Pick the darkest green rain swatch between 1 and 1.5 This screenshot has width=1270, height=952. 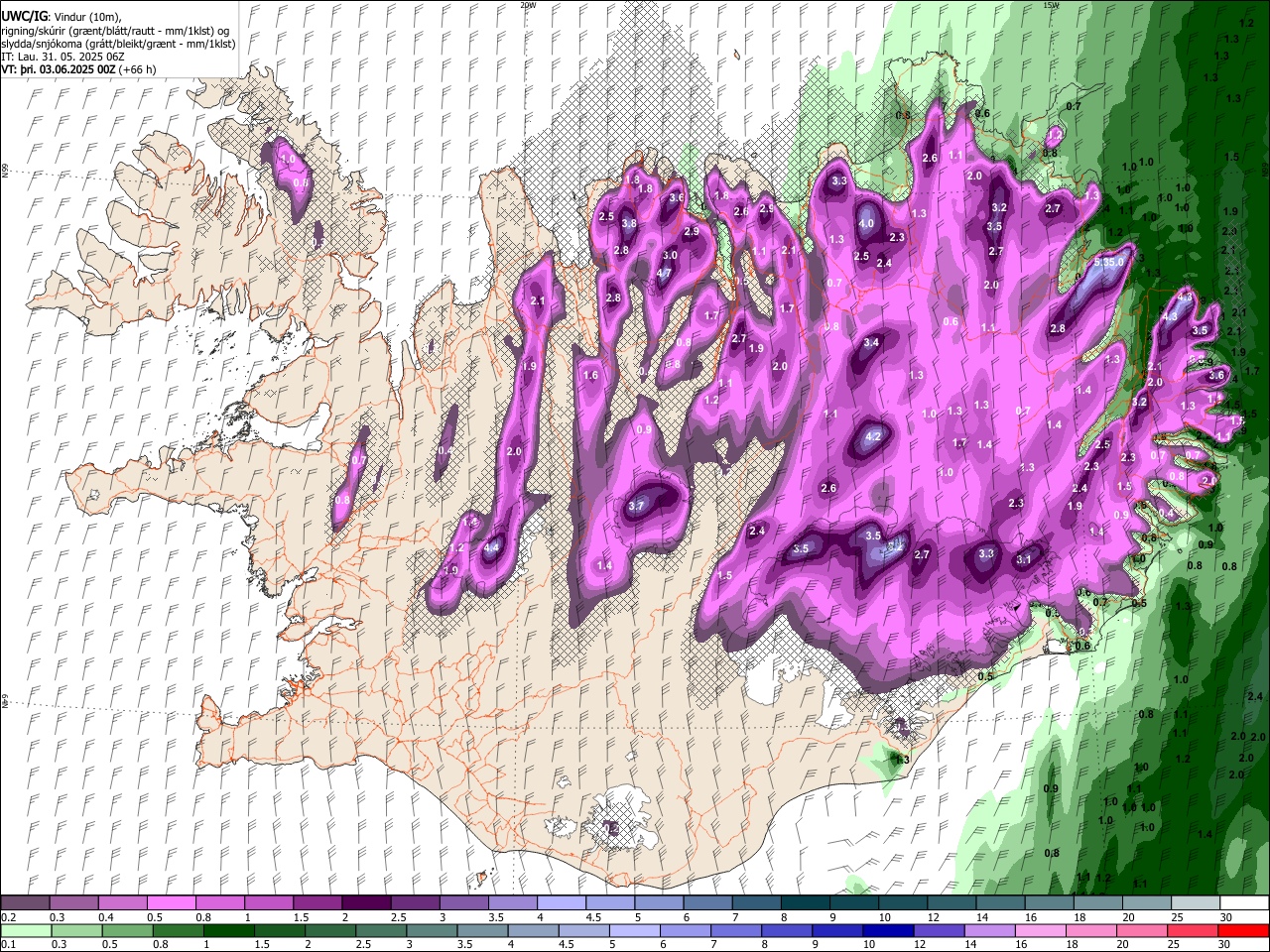[228, 930]
